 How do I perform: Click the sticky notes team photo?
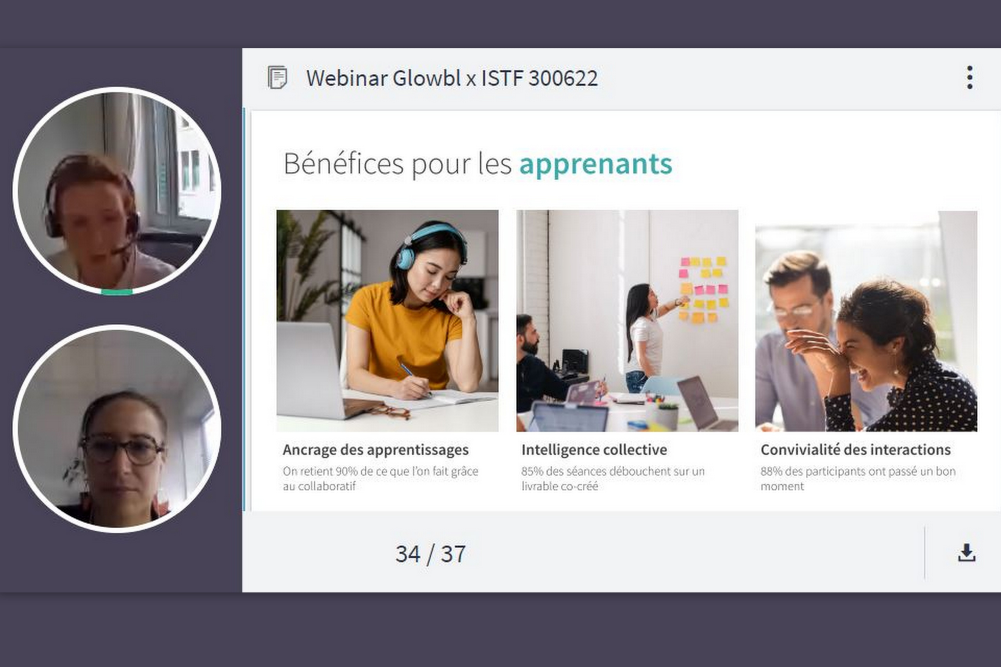coord(627,320)
